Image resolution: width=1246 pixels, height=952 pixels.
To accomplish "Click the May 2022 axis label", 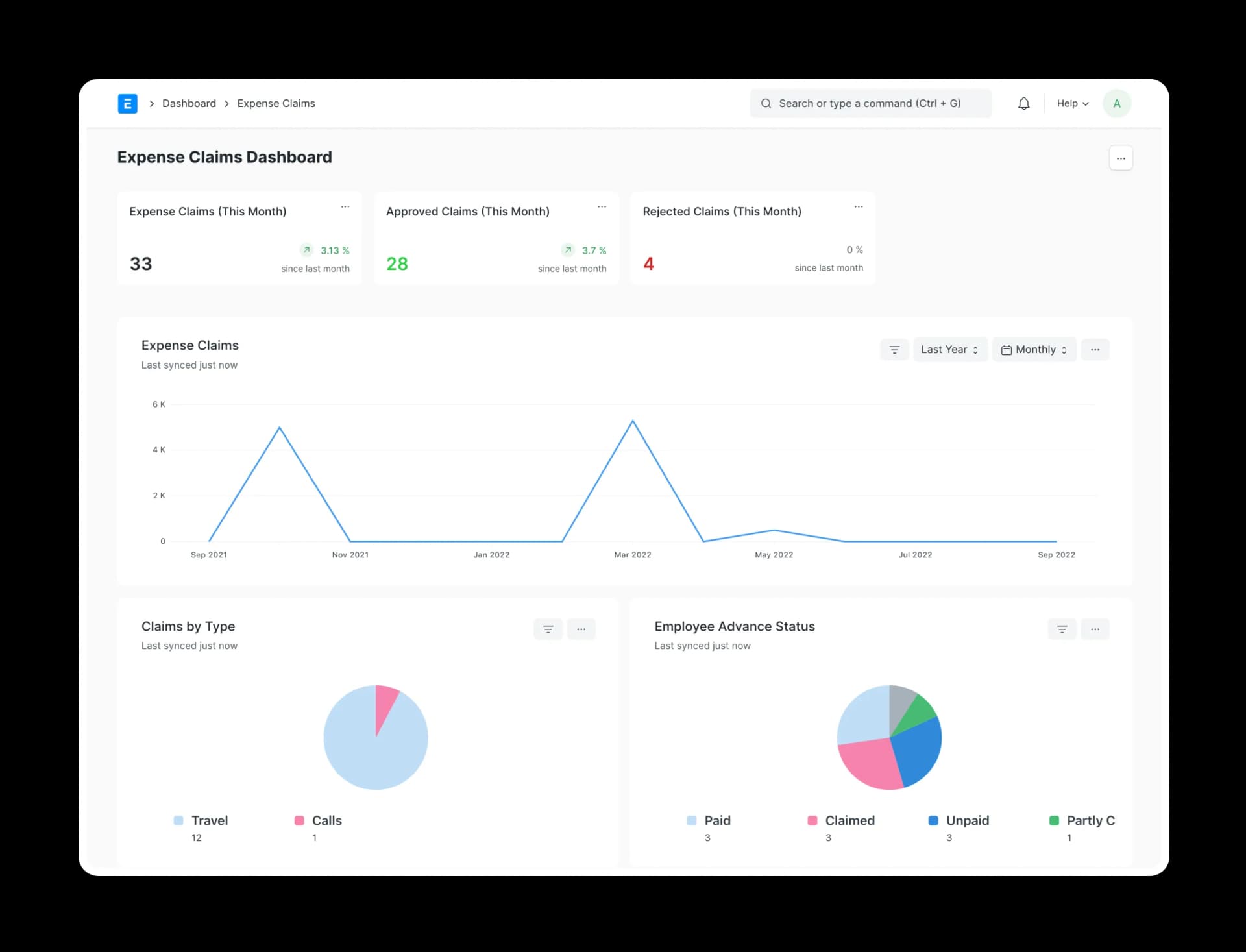I will tap(774, 555).
